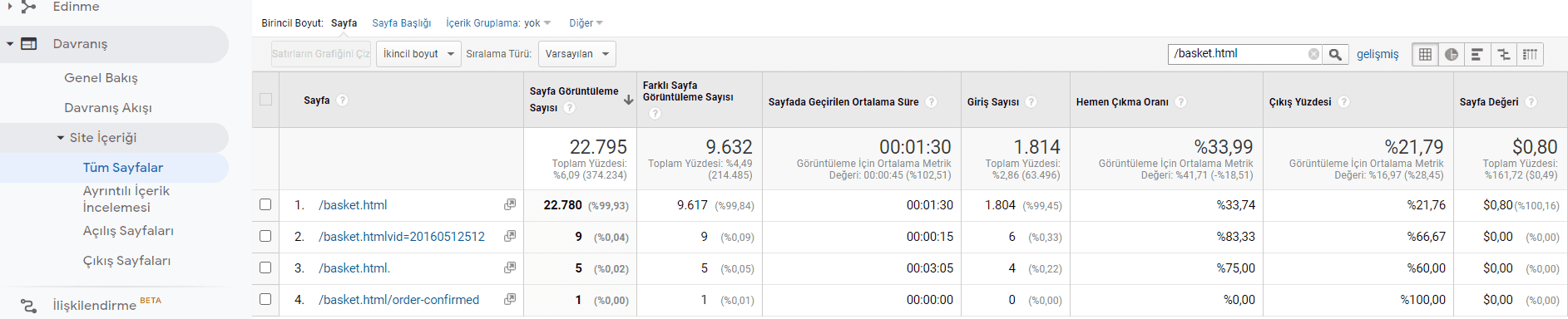Click the 9.617 unique pageviews cell
The height and width of the screenshot is (319, 1568).
(x=692, y=204)
